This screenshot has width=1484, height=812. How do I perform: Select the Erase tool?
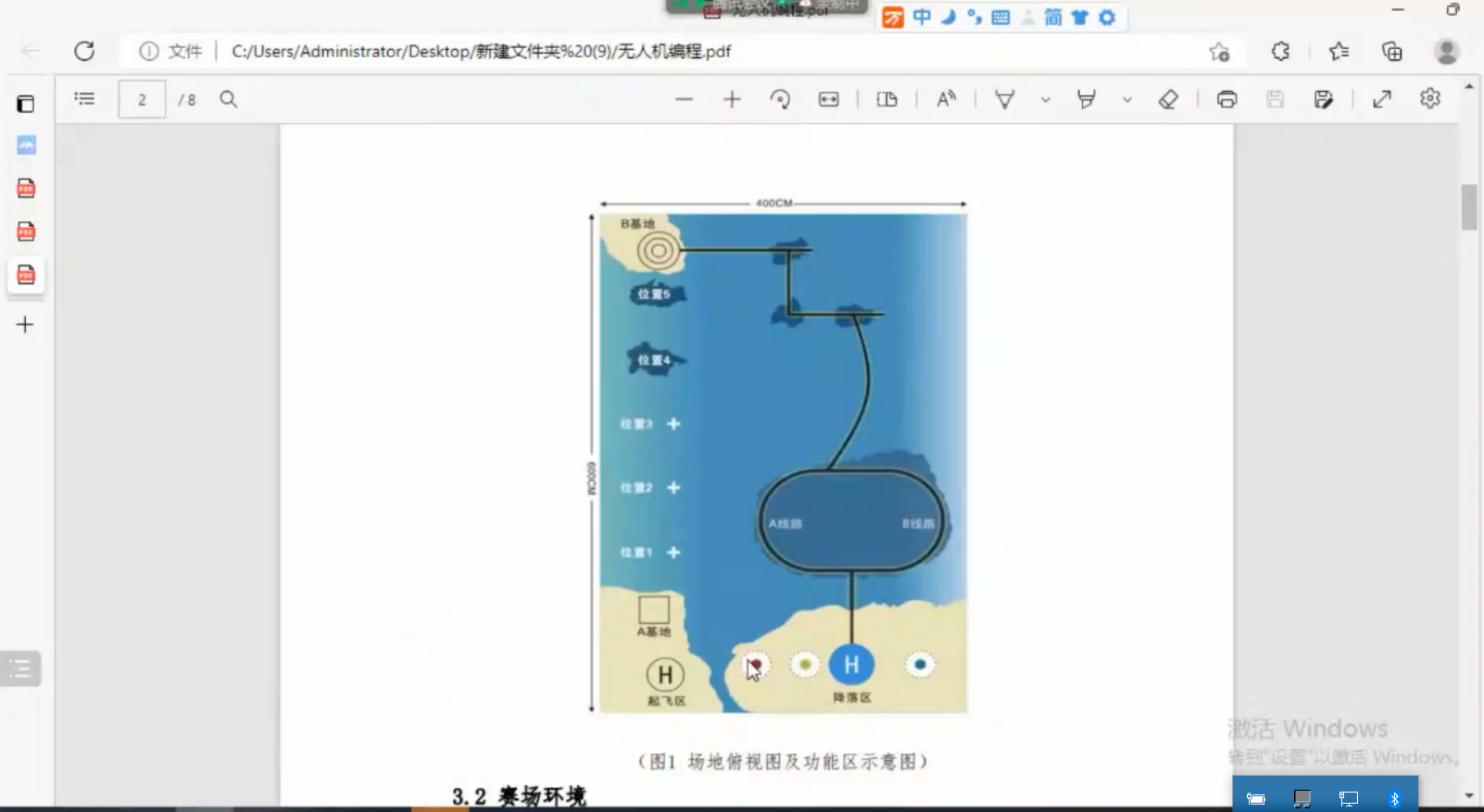1168,99
